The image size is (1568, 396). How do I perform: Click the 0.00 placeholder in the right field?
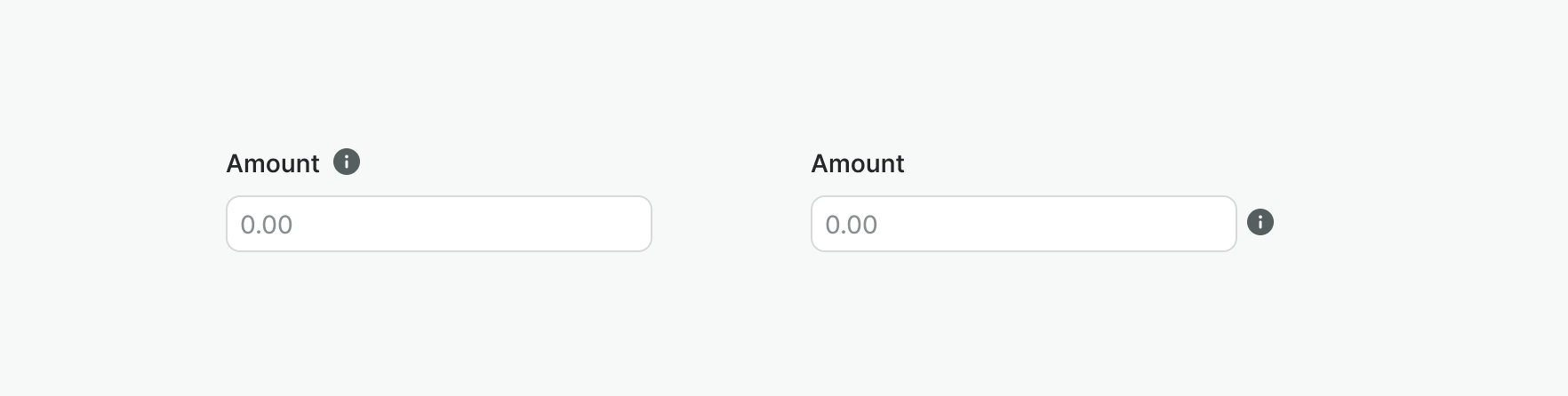tap(852, 225)
